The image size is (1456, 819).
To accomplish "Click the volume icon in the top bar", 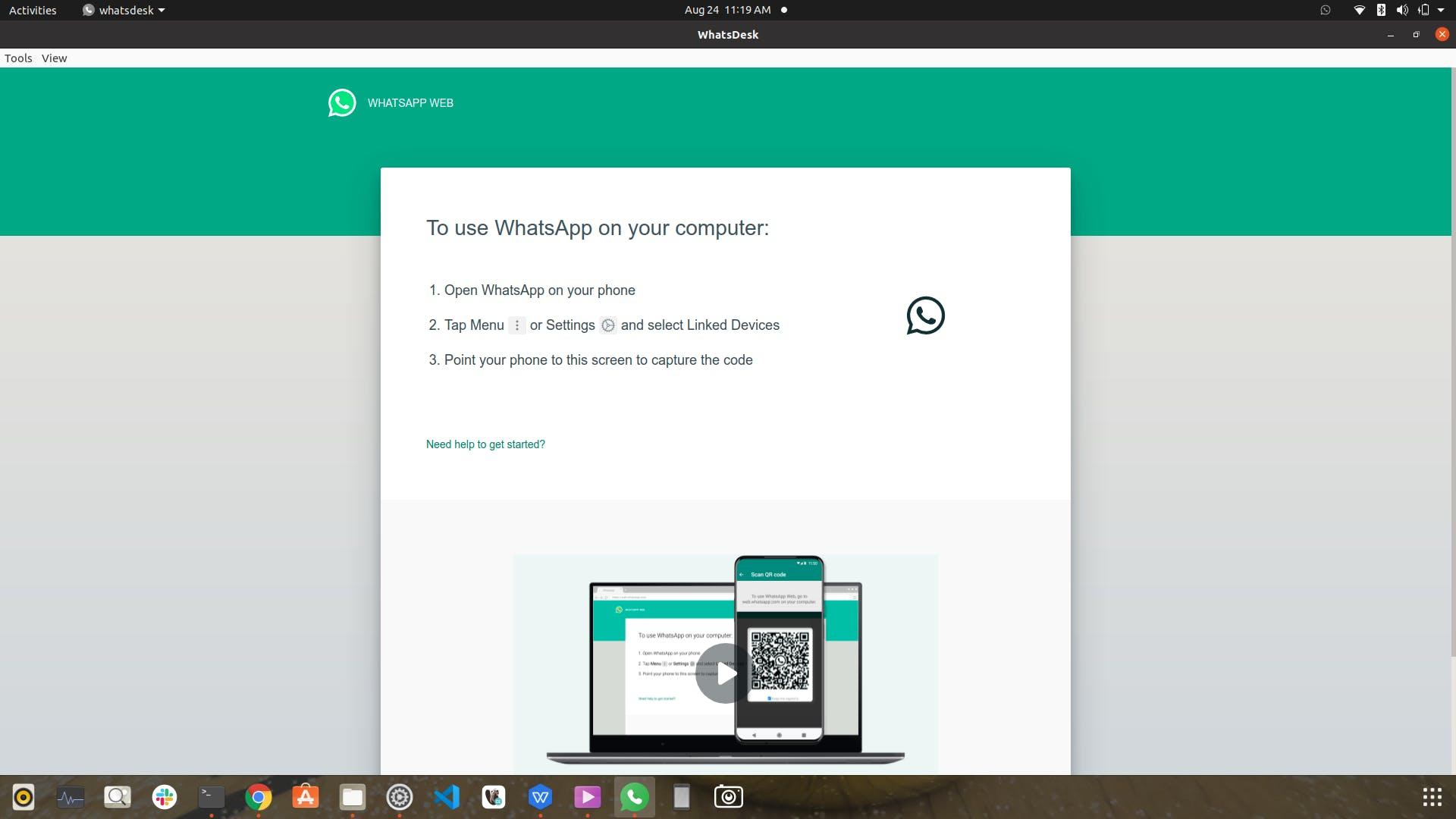I will pyautogui.click(x=1402, y=10).
